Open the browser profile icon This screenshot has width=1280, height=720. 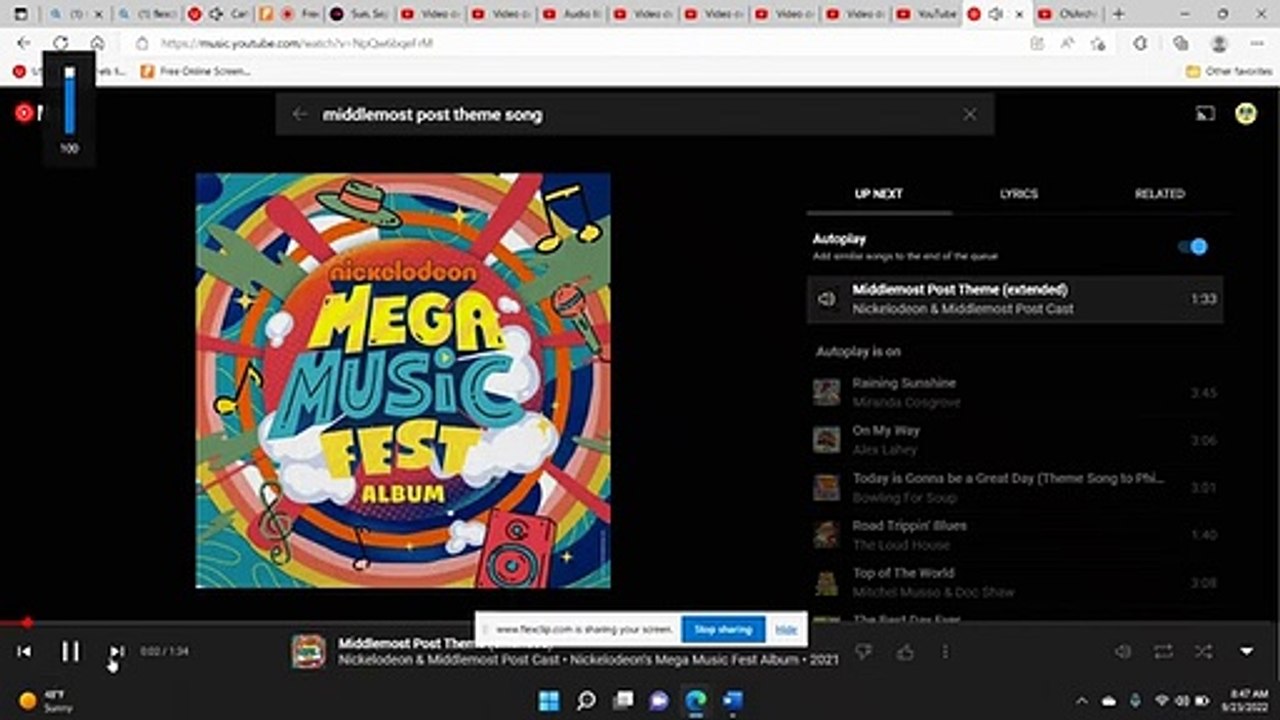[1219, 43]
